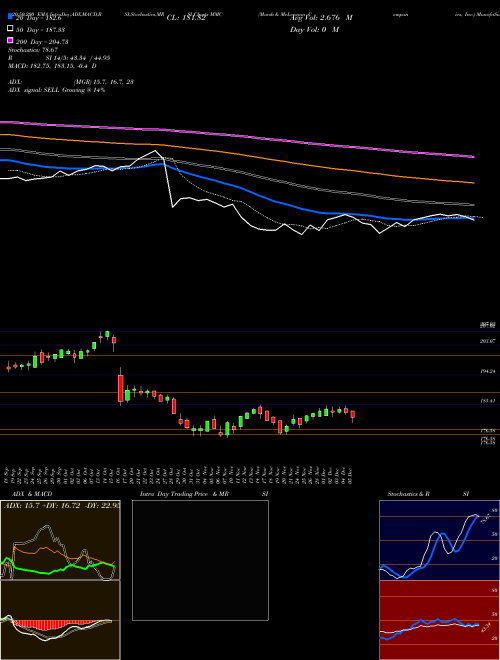This screenshot has height=660, width=500.
Task: Click the 'ADX: (MGR) 15.7, 16.7, 23' line
Action: tap(71, 82)
